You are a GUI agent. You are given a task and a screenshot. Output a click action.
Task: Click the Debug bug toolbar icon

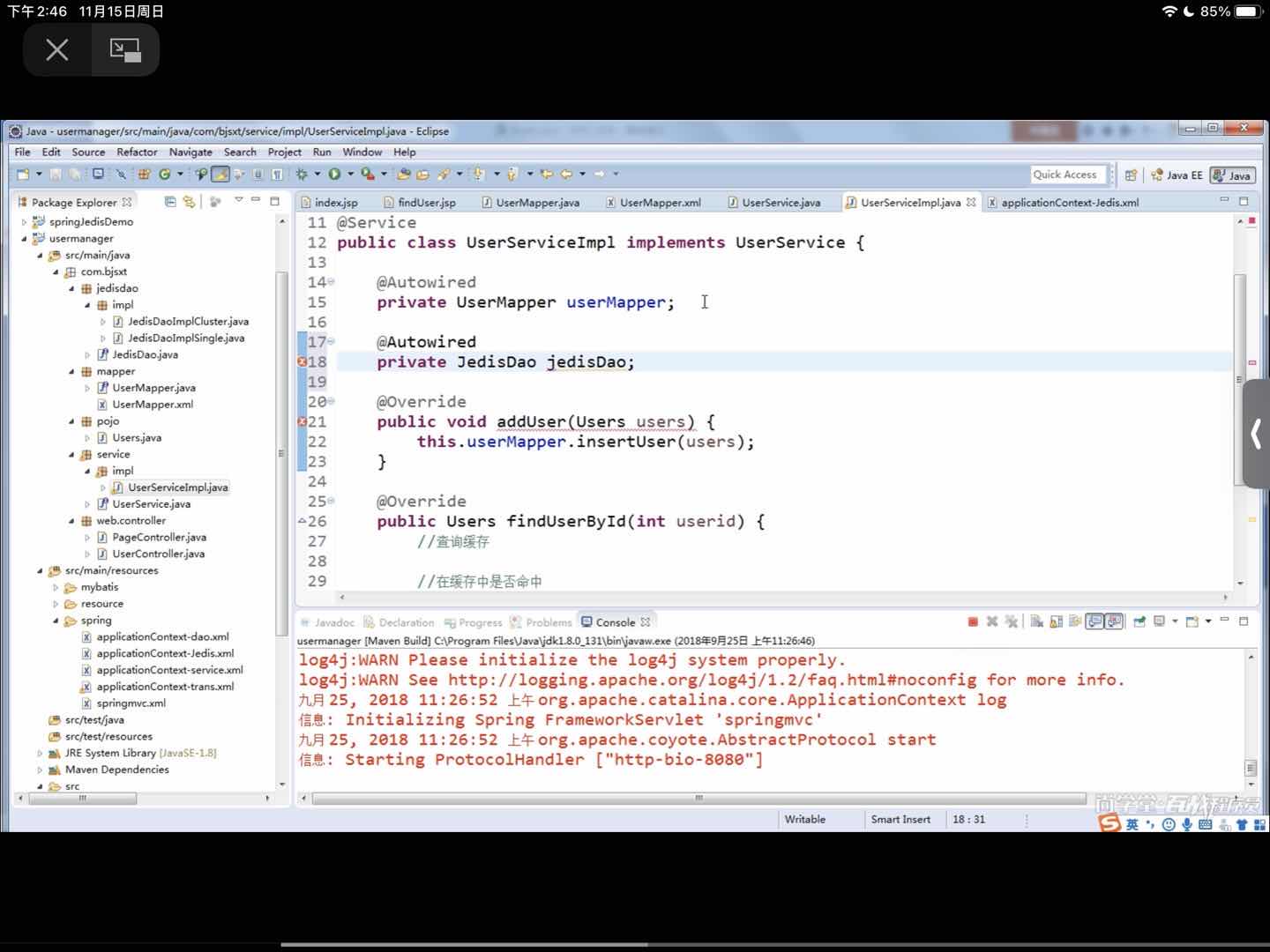302,175
